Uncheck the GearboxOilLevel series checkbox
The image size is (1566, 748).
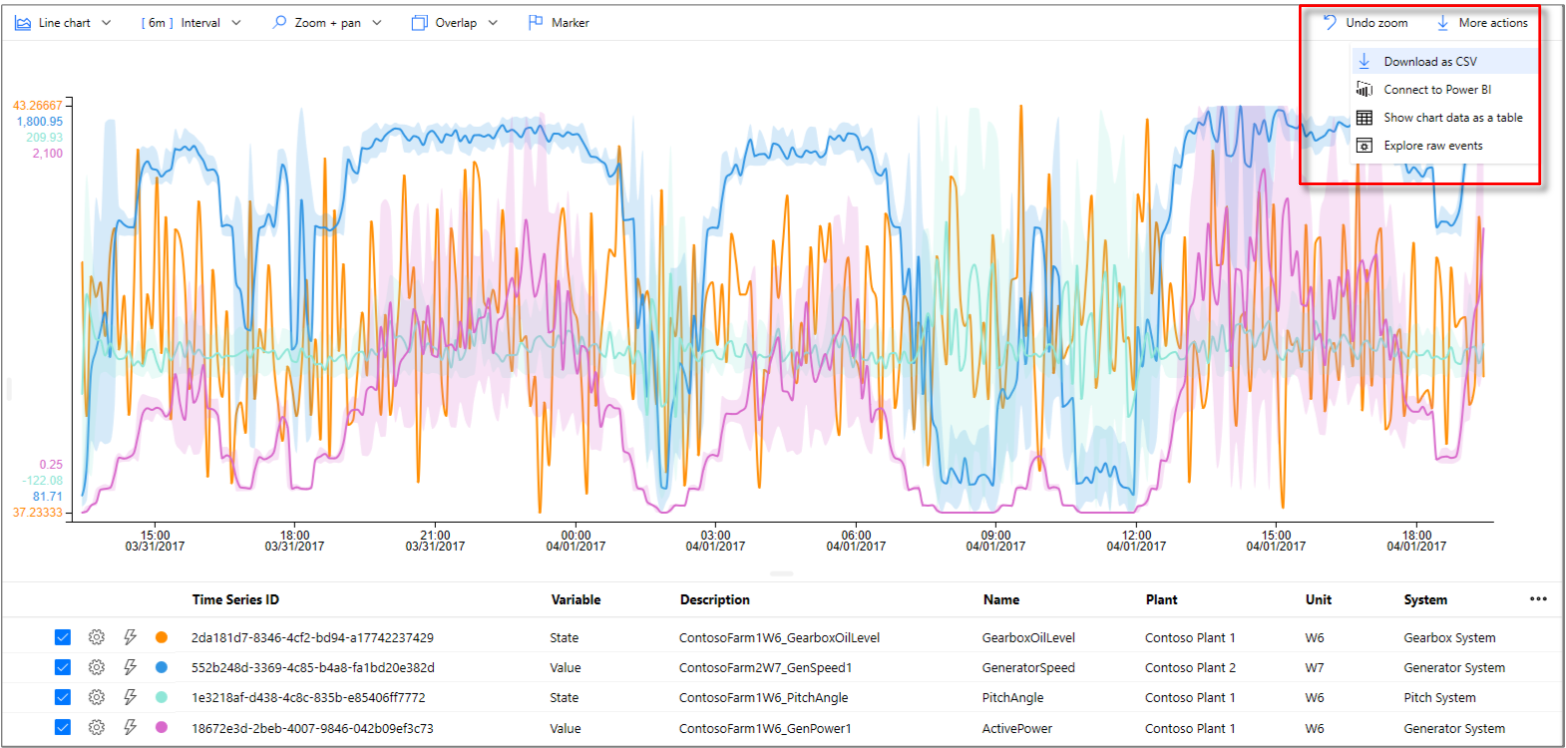[62, 637]
